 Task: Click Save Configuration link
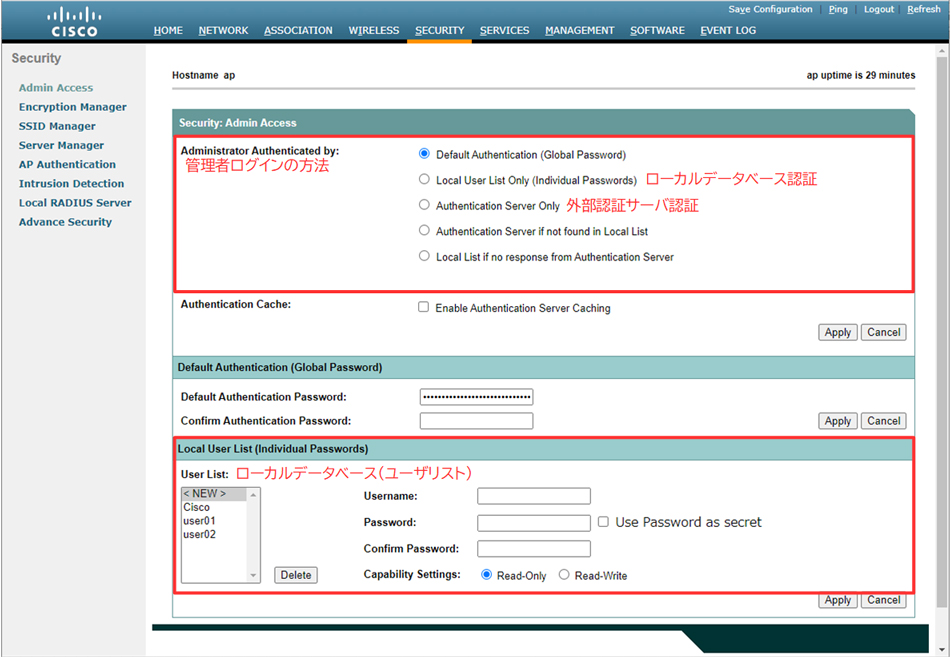pos(770,9)
